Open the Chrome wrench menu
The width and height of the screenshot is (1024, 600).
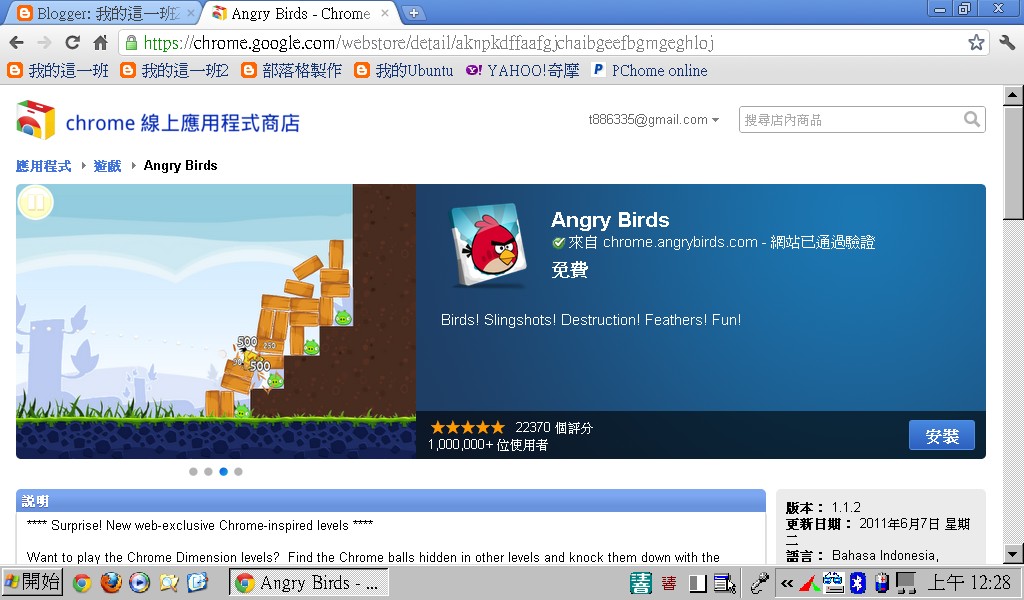point(1007,43)
